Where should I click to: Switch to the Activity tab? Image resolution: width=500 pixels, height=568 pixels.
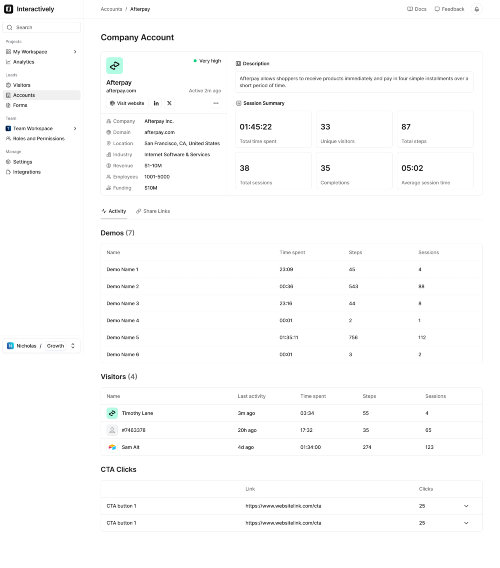(114, 211)
